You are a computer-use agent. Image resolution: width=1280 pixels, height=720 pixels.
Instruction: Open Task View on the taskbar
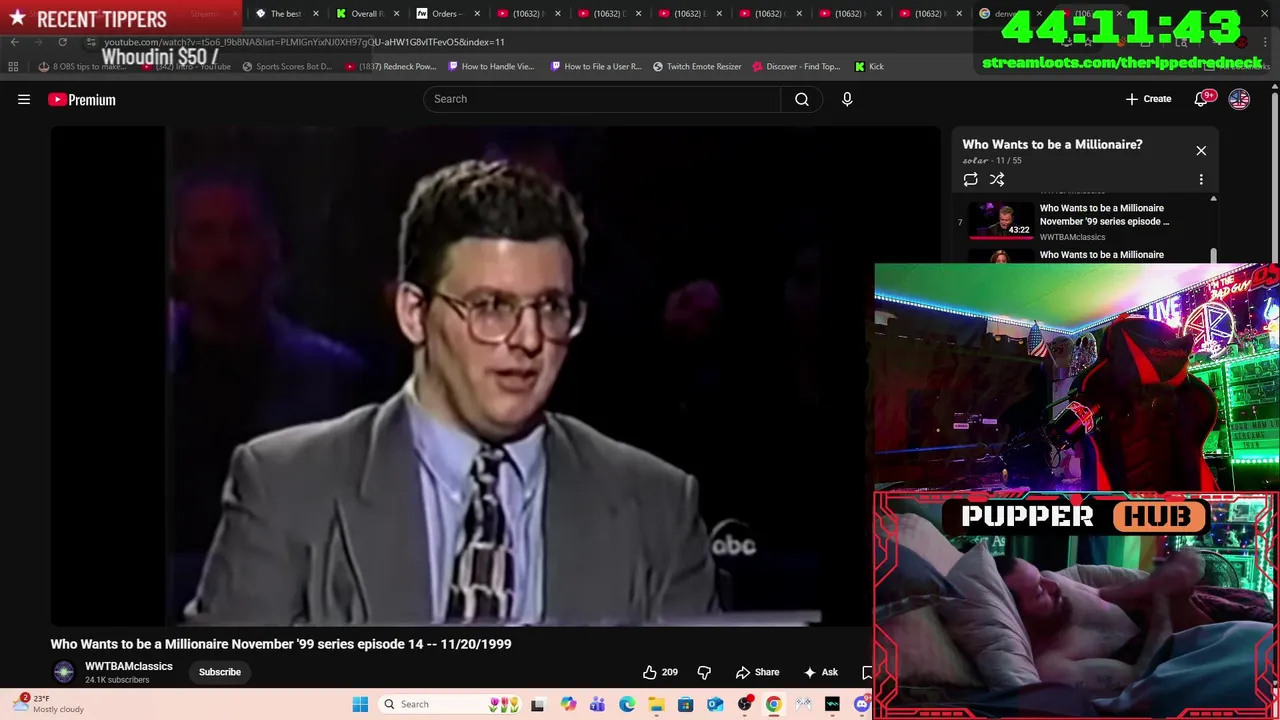pyautogui.click(x=537, y=704)
